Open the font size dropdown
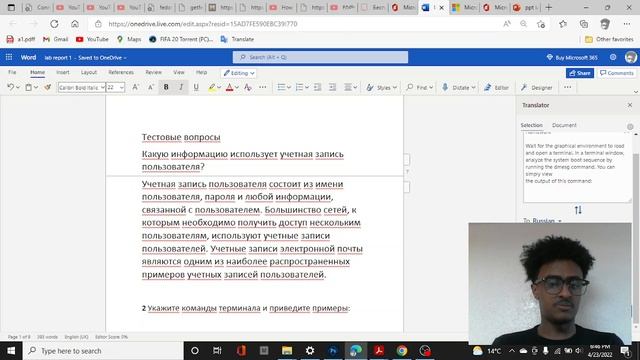The image size is (640, 360). click(x=122, y=87)
